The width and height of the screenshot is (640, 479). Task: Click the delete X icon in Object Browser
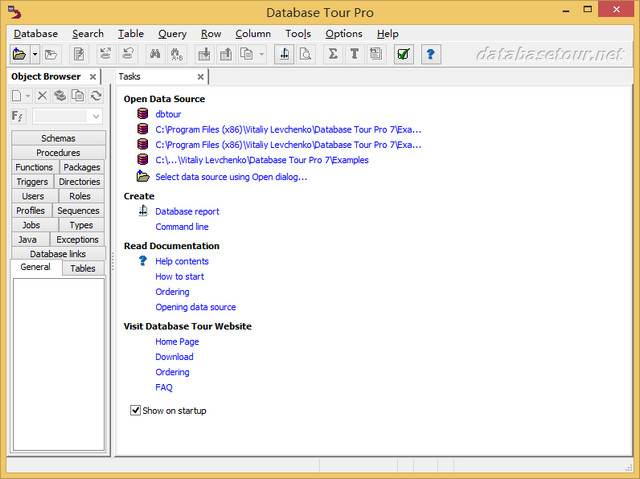point(42,96)
